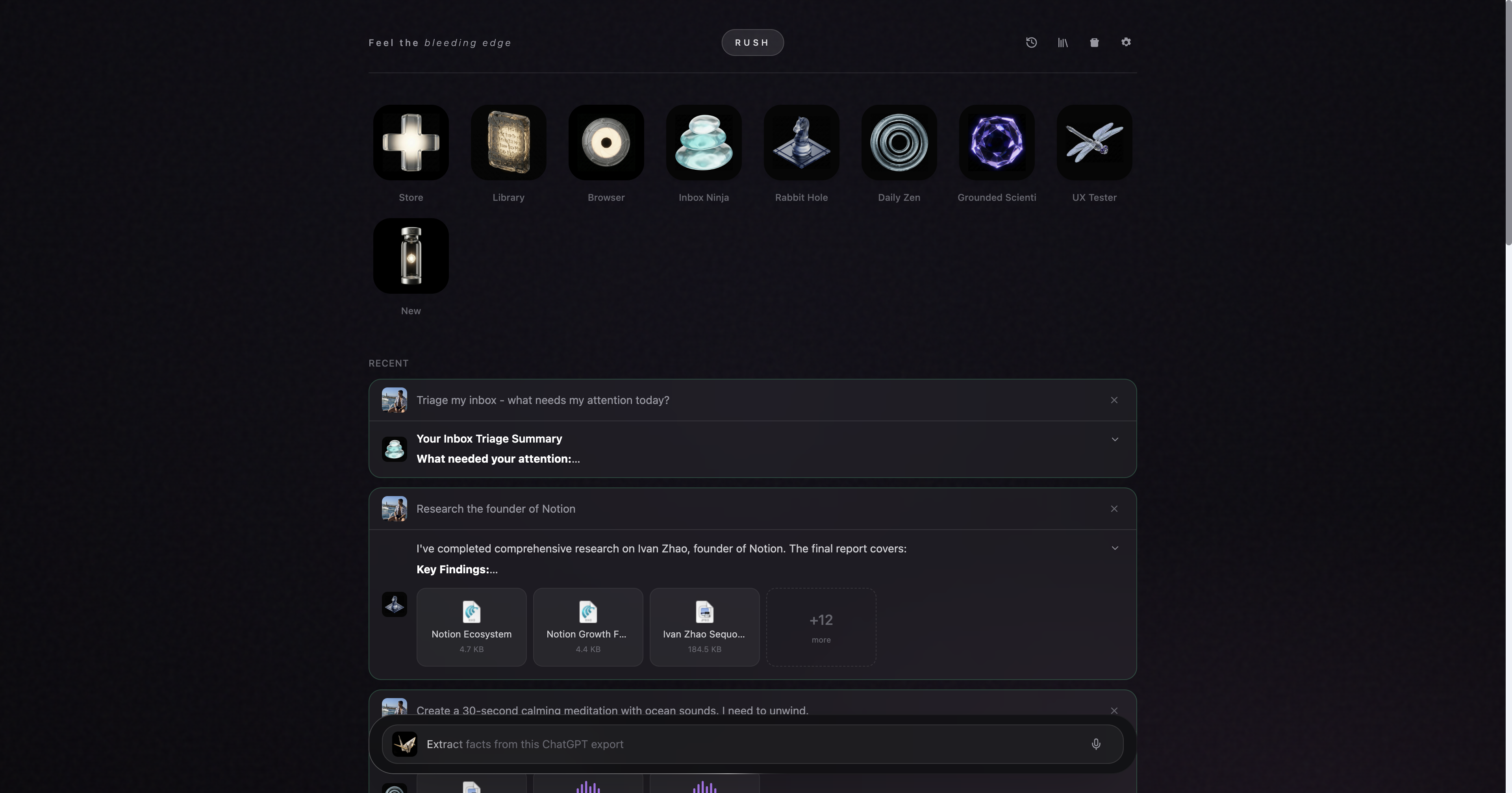Click the Triage my inbox prompt text

coord(543,400)
